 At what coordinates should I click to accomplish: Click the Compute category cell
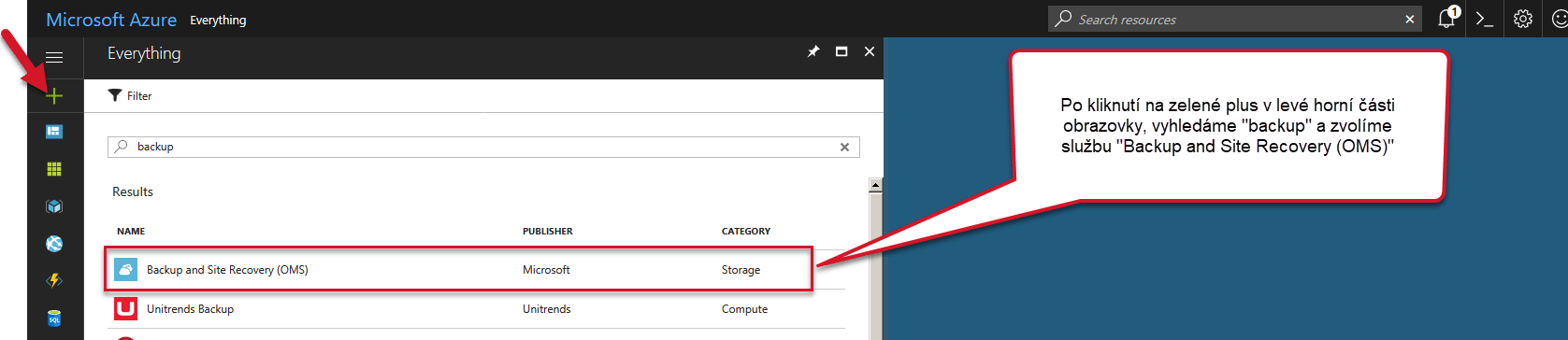744,309
